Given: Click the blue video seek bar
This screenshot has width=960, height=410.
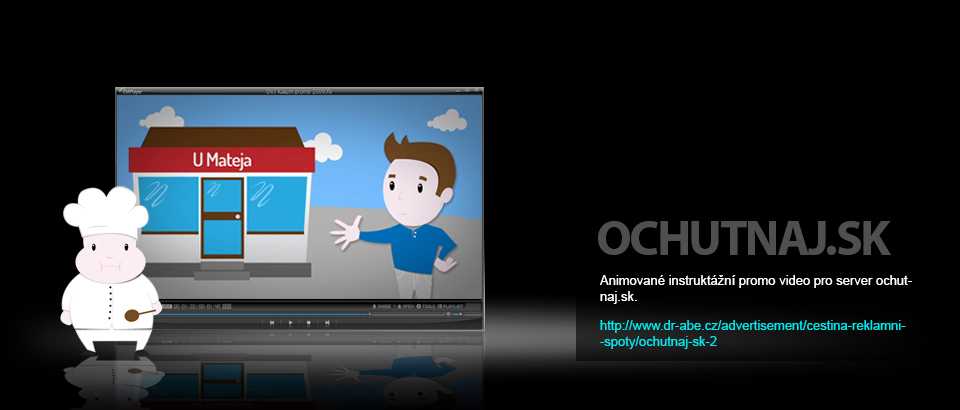Looking at the screenshot, I should click(x=263, y=315).
